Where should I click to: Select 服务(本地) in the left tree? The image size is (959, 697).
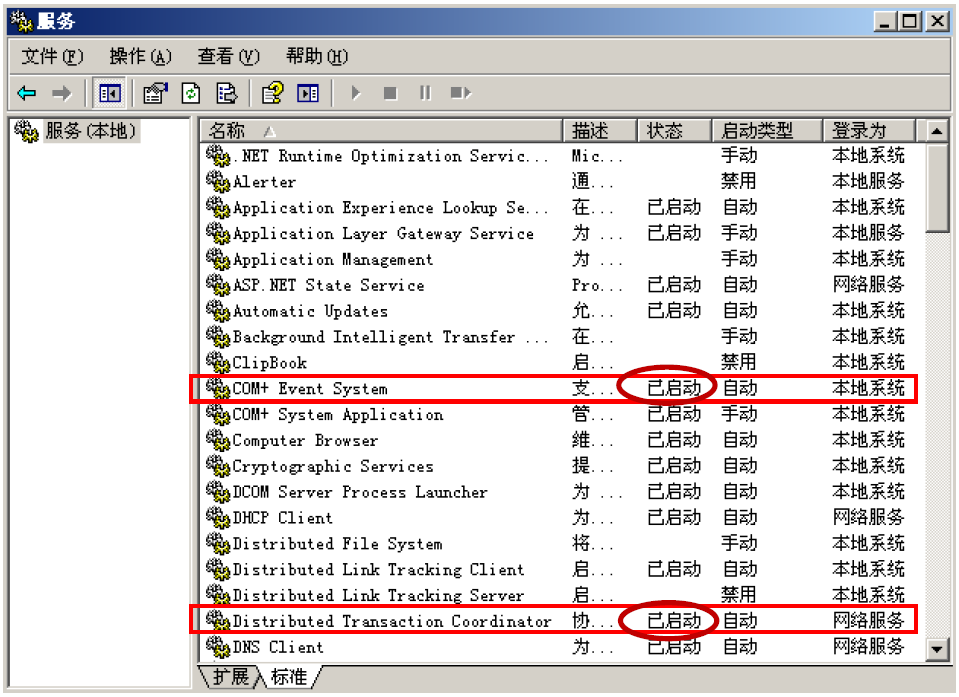tap(89, 131)
